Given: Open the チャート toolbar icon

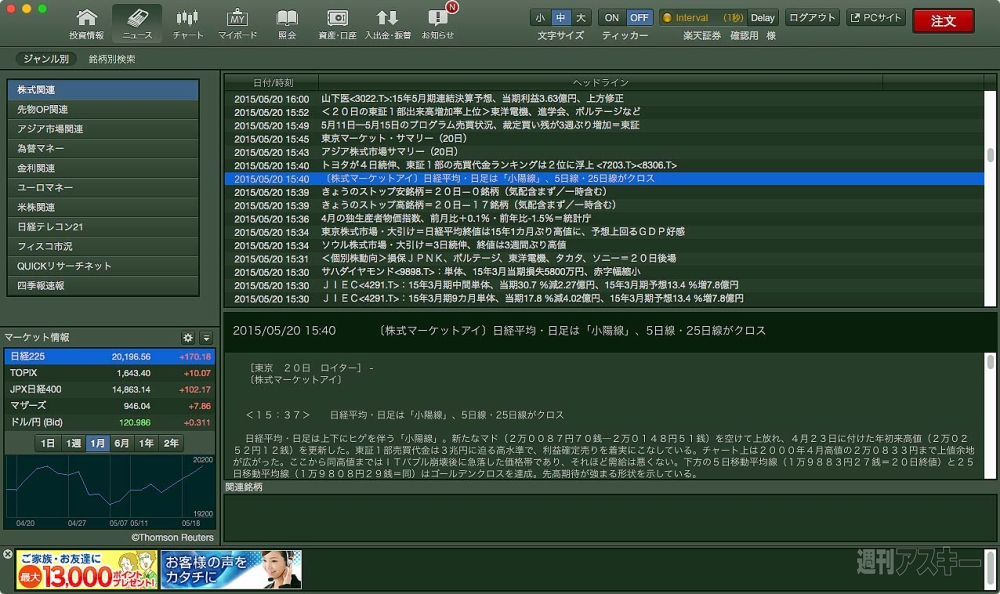Looking at the screenshot, I should 188,24.
